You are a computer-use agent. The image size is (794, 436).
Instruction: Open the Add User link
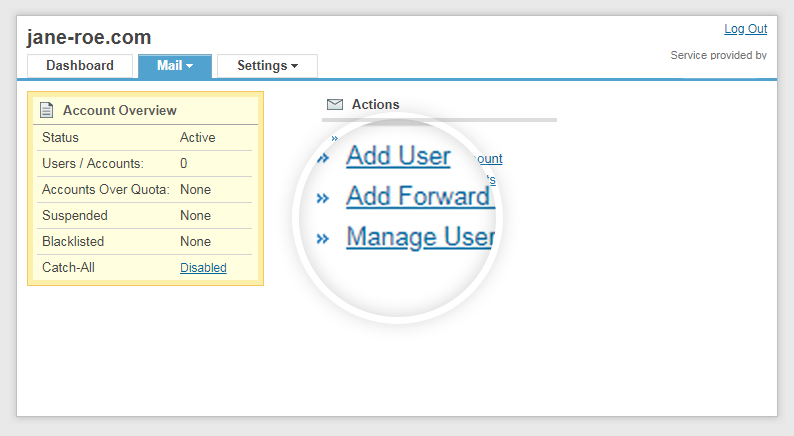(398, 156)
